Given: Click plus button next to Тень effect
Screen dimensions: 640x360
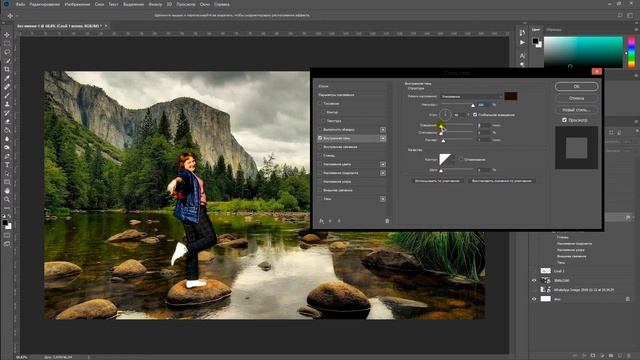Looking at the screenshot, I should [383, 199].
